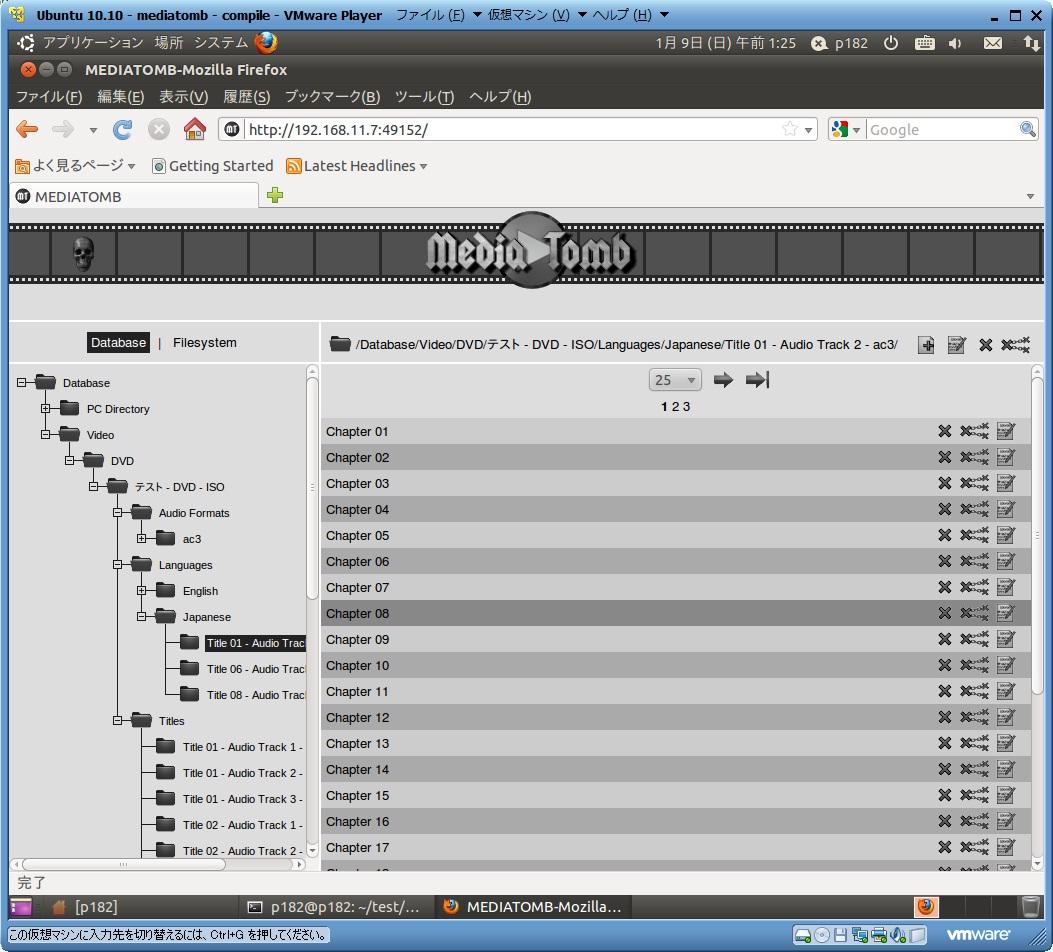Image resolution: width=1053 pixels, height=952 pixels.
Task: Click the Firefox home icon
Action: [x=195, y=129]
